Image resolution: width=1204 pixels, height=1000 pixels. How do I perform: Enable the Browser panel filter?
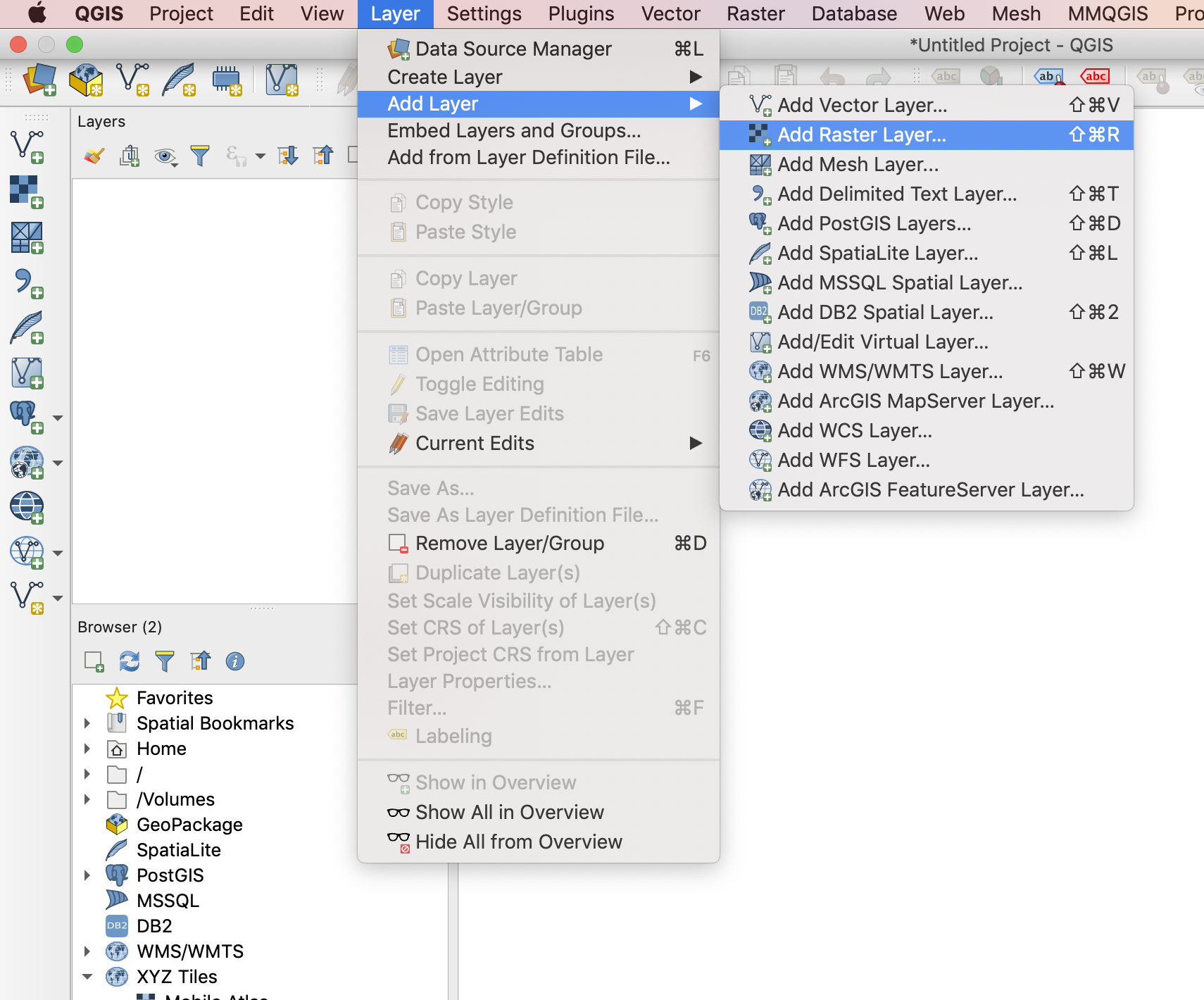click(x=165, y=661)
